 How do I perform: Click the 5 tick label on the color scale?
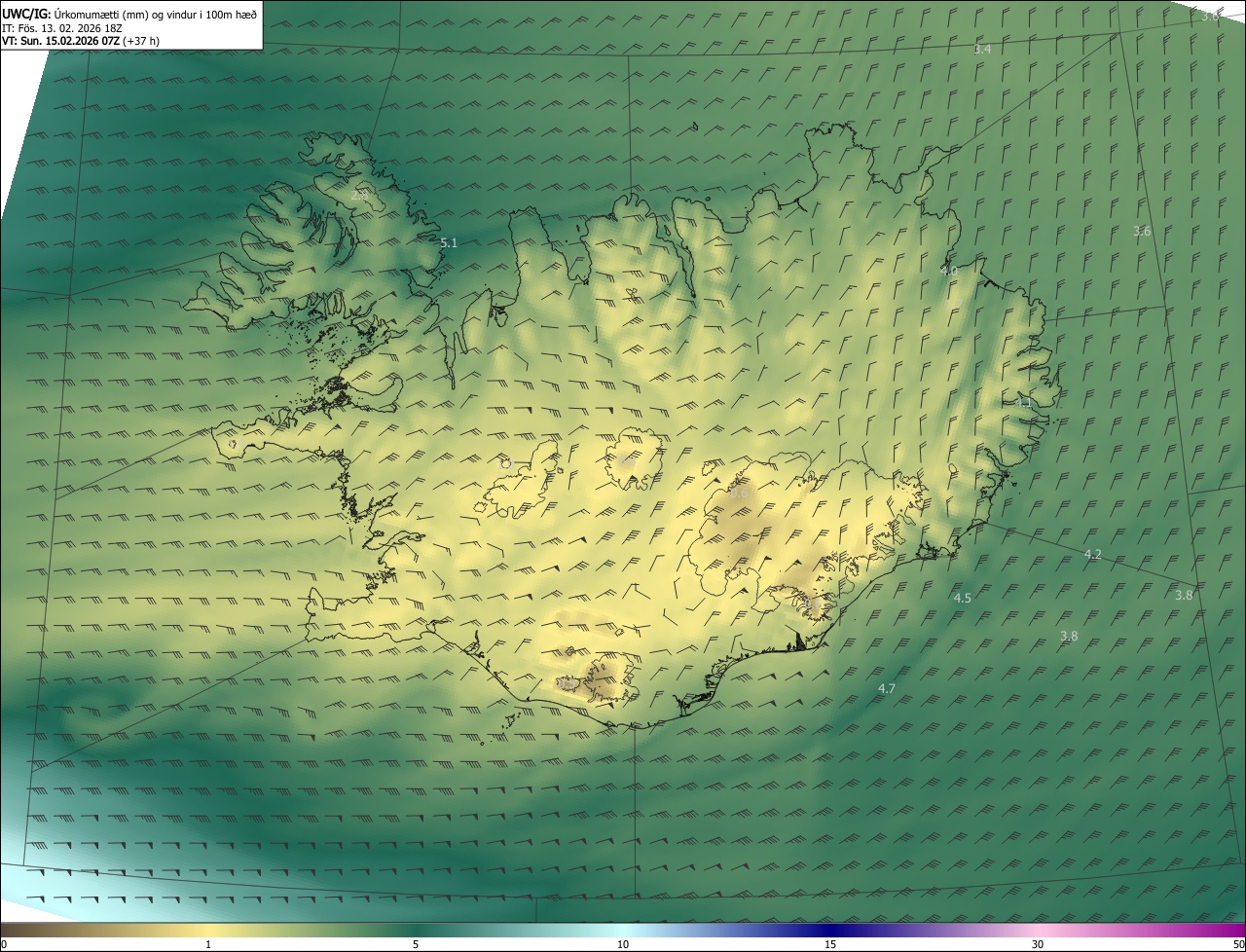coord(416,944)
